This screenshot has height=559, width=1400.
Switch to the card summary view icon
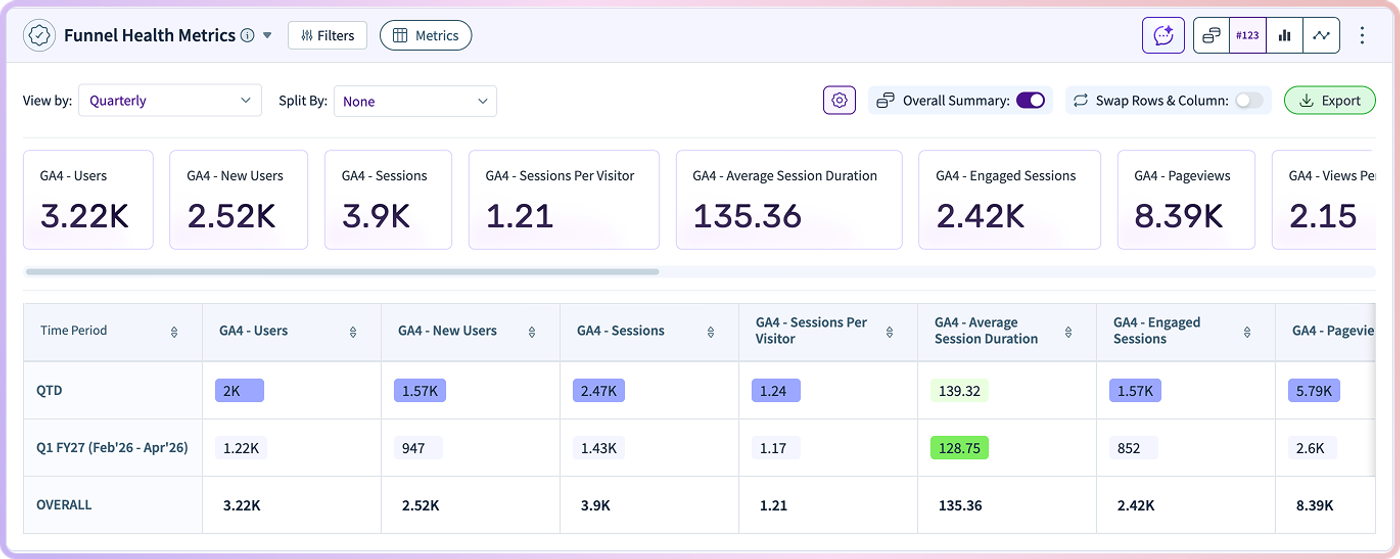(1211, 35)
